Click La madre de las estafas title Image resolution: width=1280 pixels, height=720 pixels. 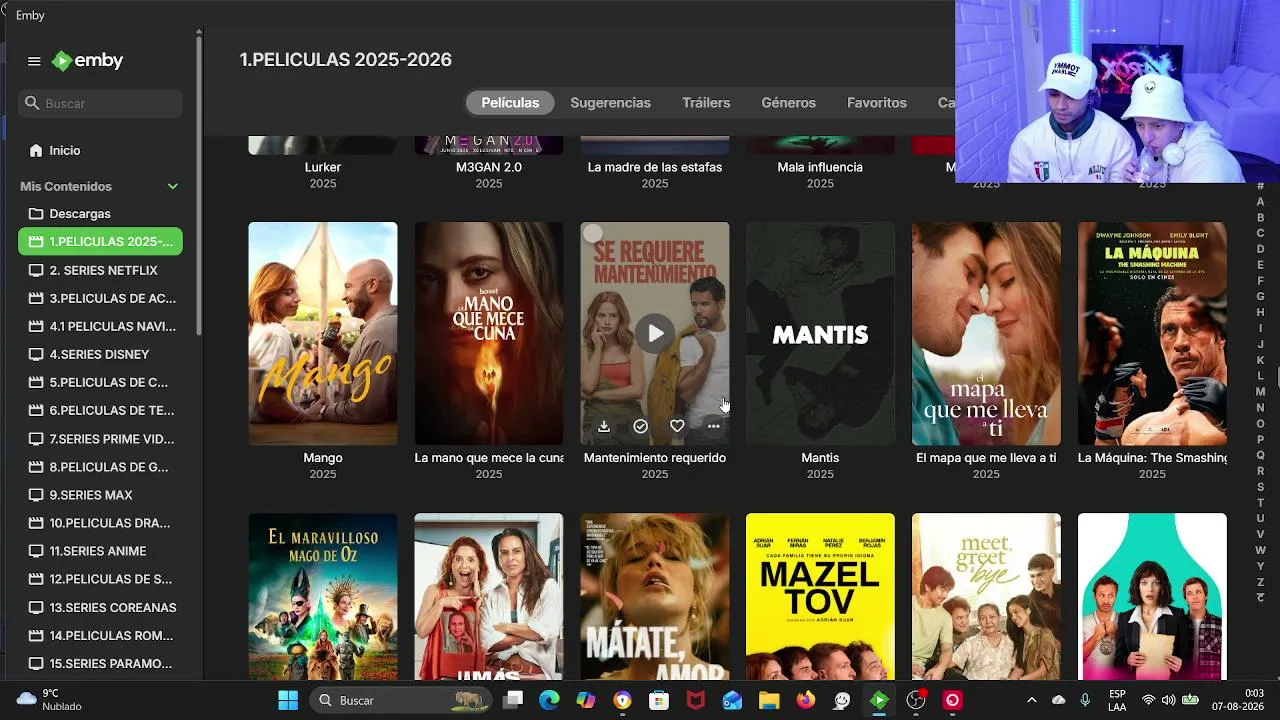655,167
